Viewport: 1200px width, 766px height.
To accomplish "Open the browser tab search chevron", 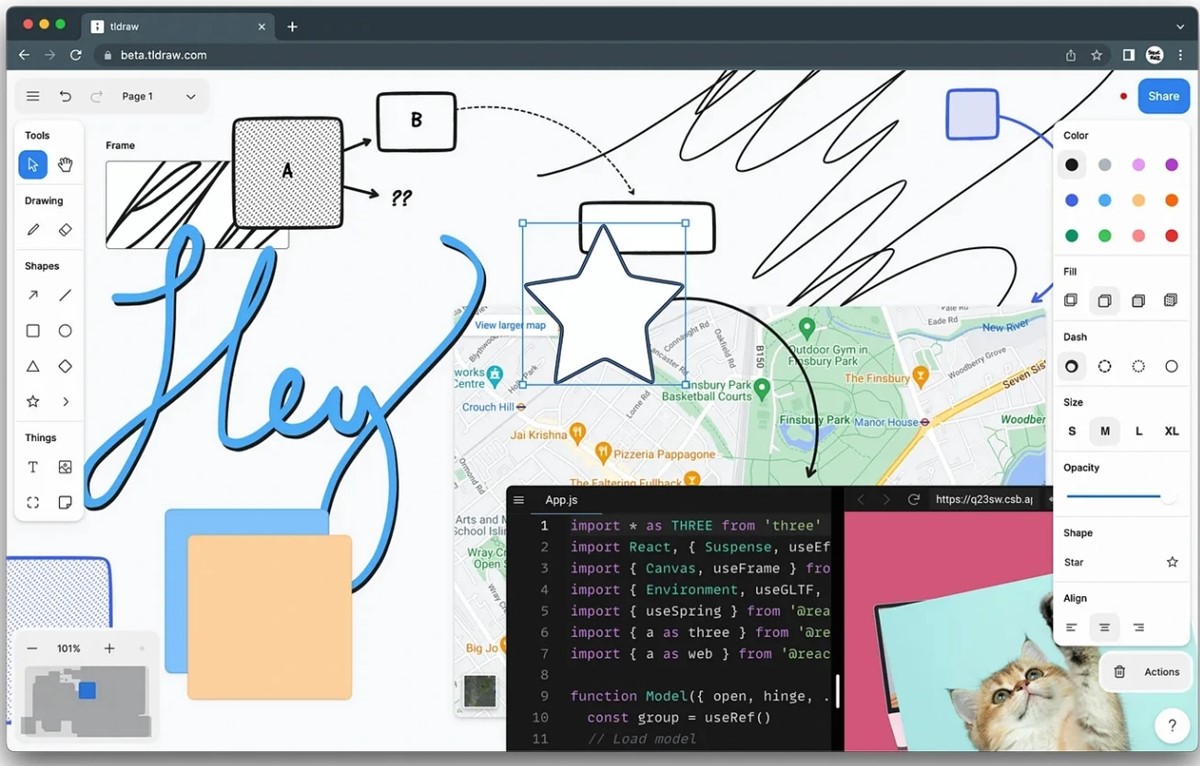I will coord(1180,27).
